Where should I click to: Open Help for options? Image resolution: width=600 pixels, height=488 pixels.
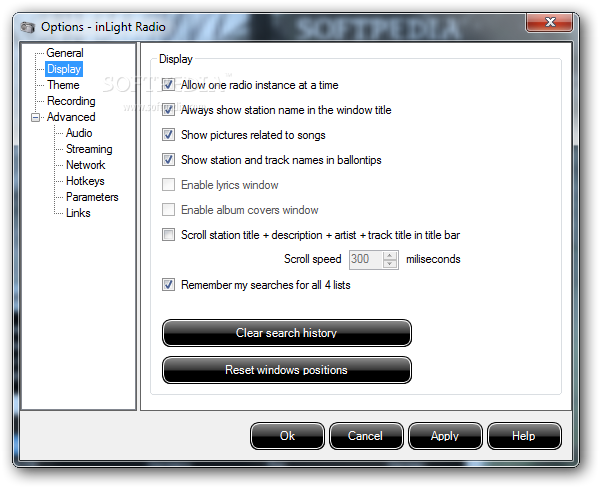[x=524, y=436]
